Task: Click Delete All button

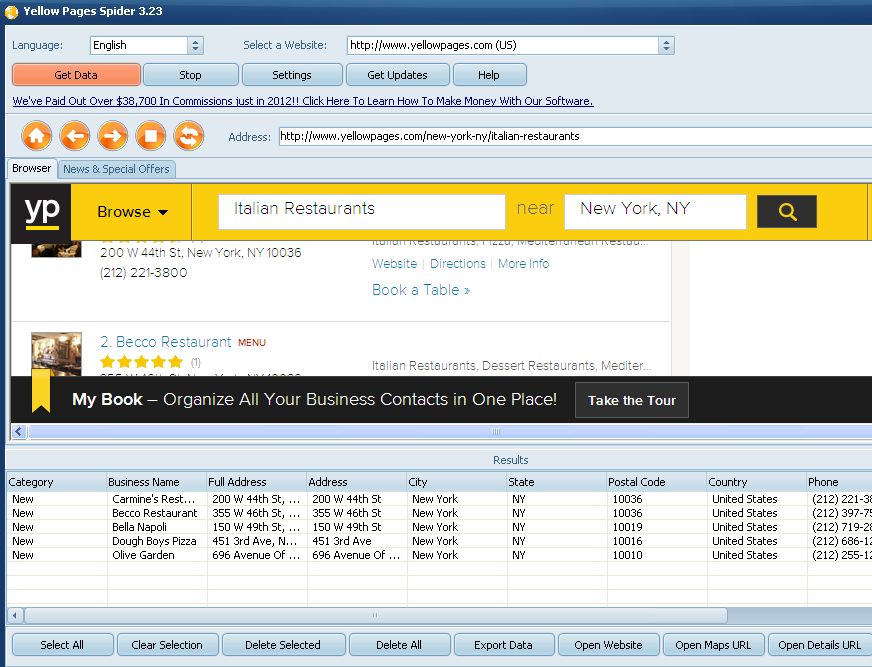Action: (399, 645)
